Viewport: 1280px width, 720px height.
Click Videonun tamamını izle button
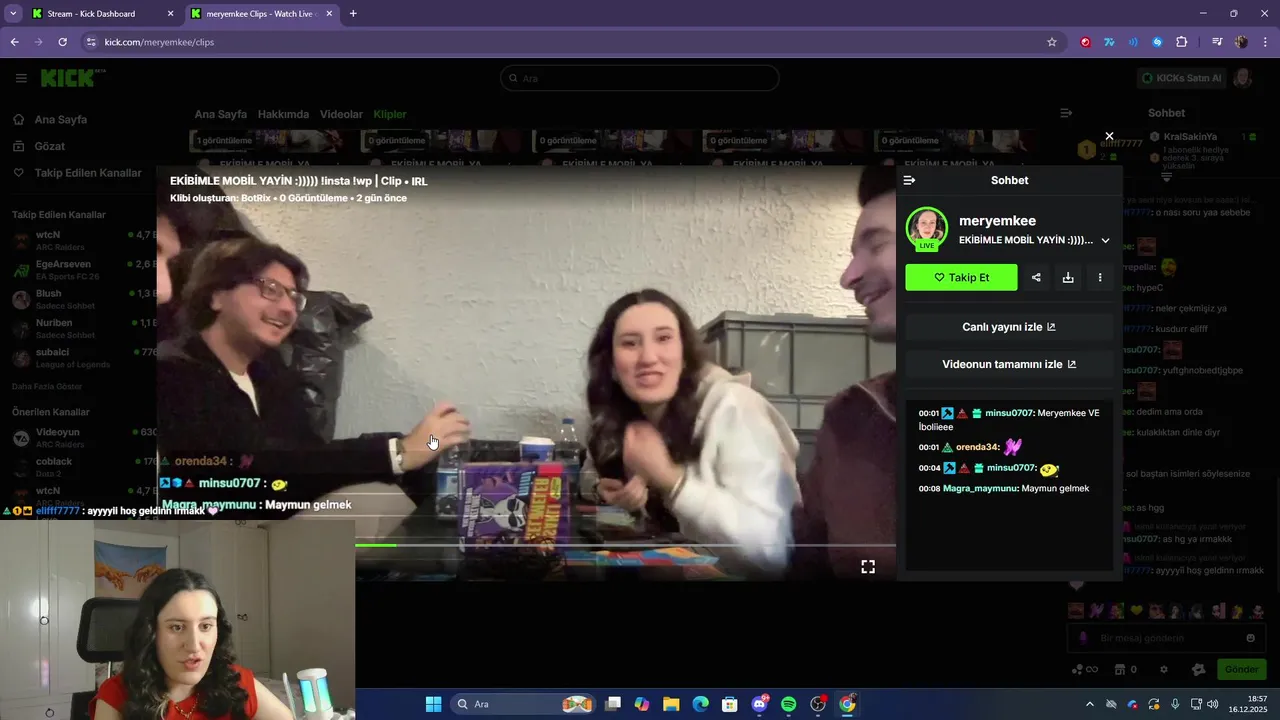(x=1009, y=365)
